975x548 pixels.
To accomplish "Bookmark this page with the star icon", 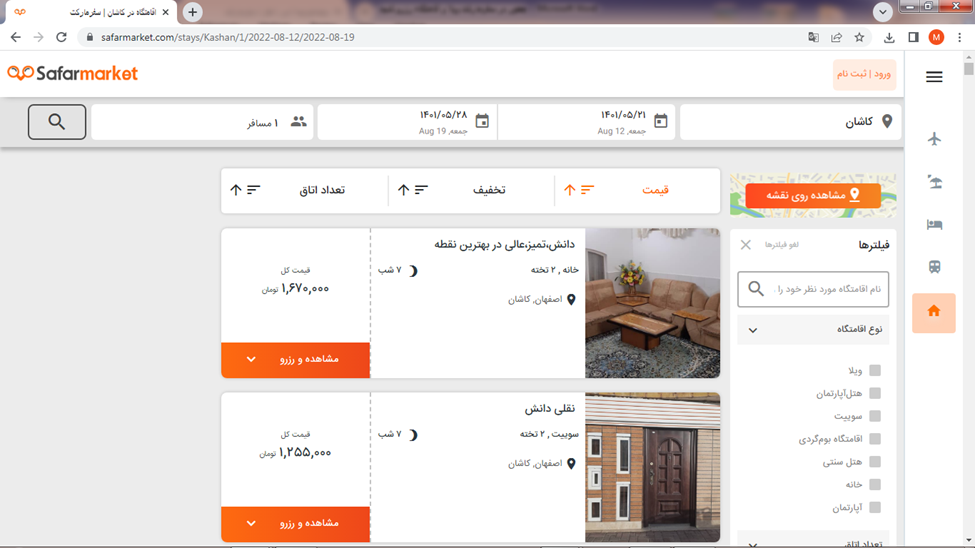I will click(x=859, y=37).
